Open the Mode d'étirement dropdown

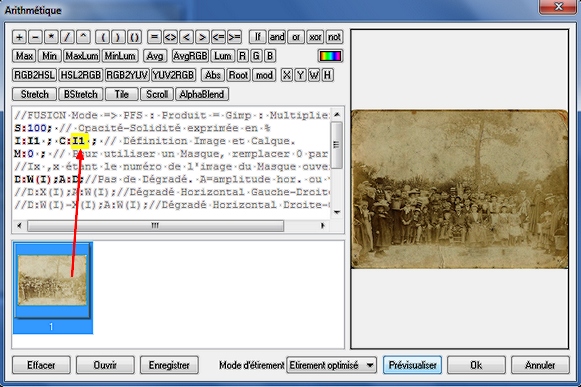pos(332,365)
